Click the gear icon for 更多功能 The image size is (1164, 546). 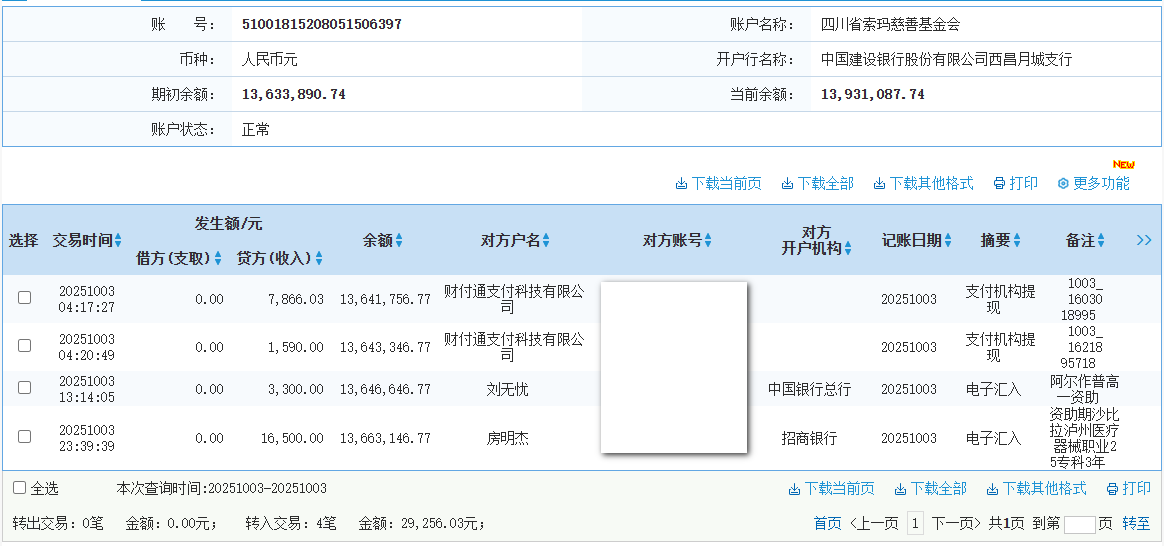[x=1063, y=184]
